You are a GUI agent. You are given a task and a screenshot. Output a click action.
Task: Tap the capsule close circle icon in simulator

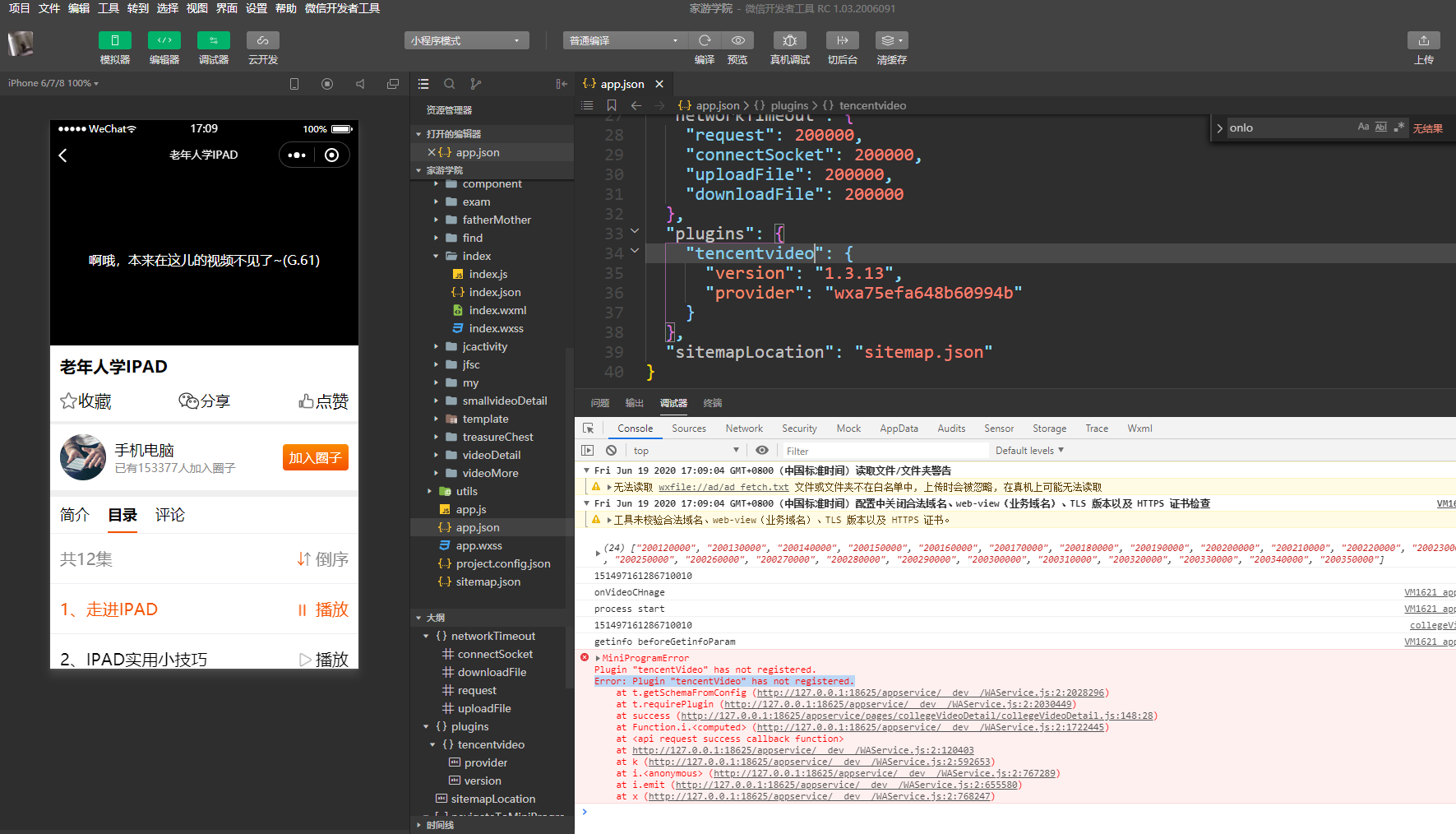click(x=331, y=155)
